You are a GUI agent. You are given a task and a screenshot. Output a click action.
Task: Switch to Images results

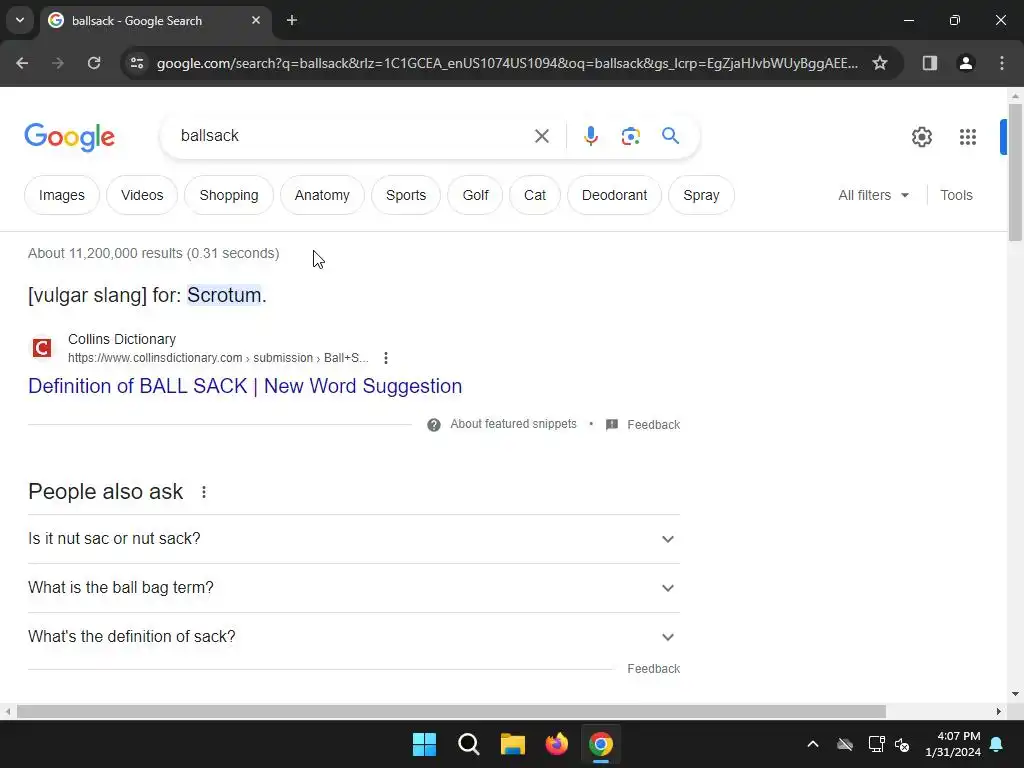tap(61, 195)
